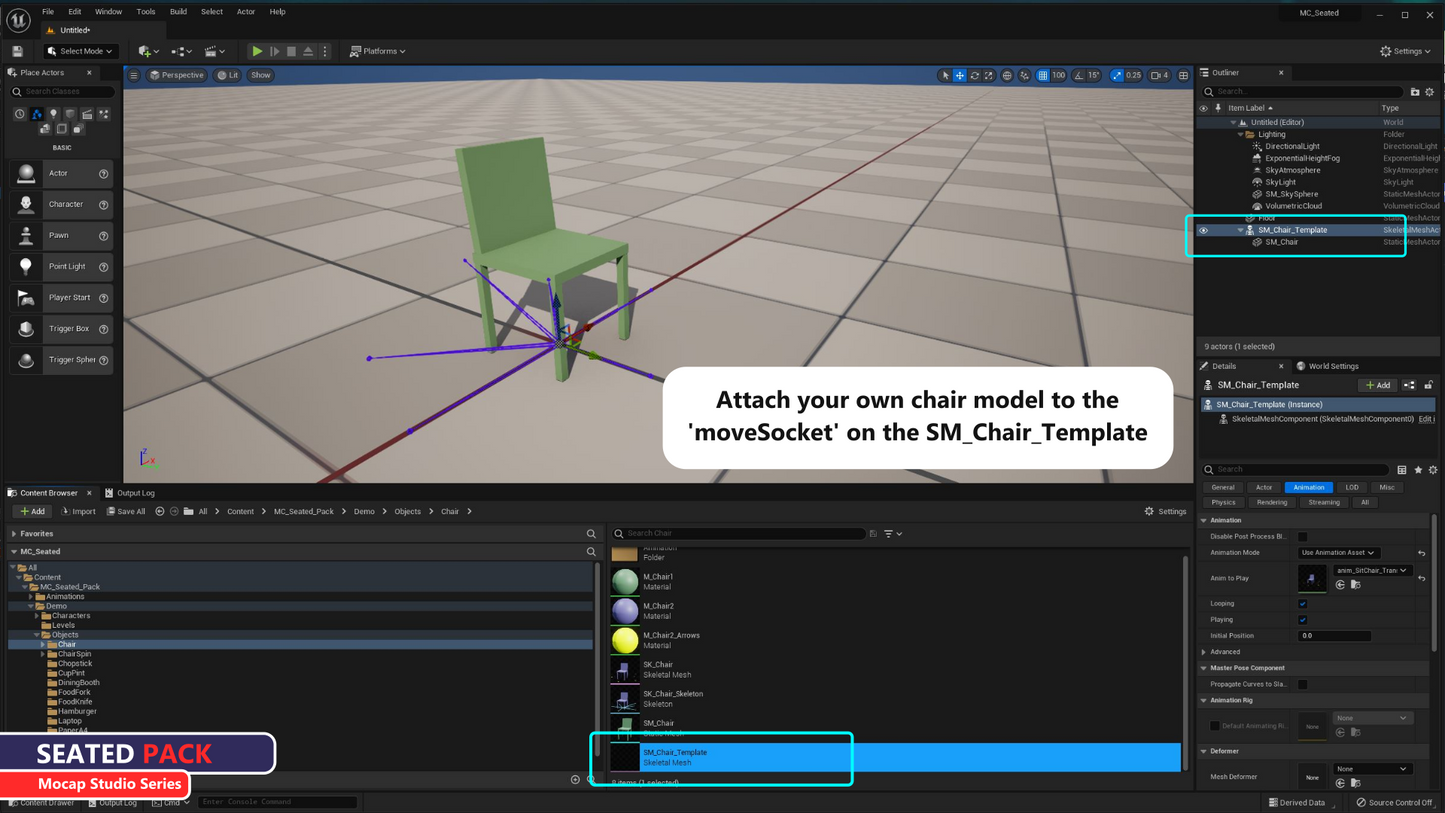Toggle the Looping checkbox
This screenshot has height=813, width=1445.
(x=1302, y=604)
